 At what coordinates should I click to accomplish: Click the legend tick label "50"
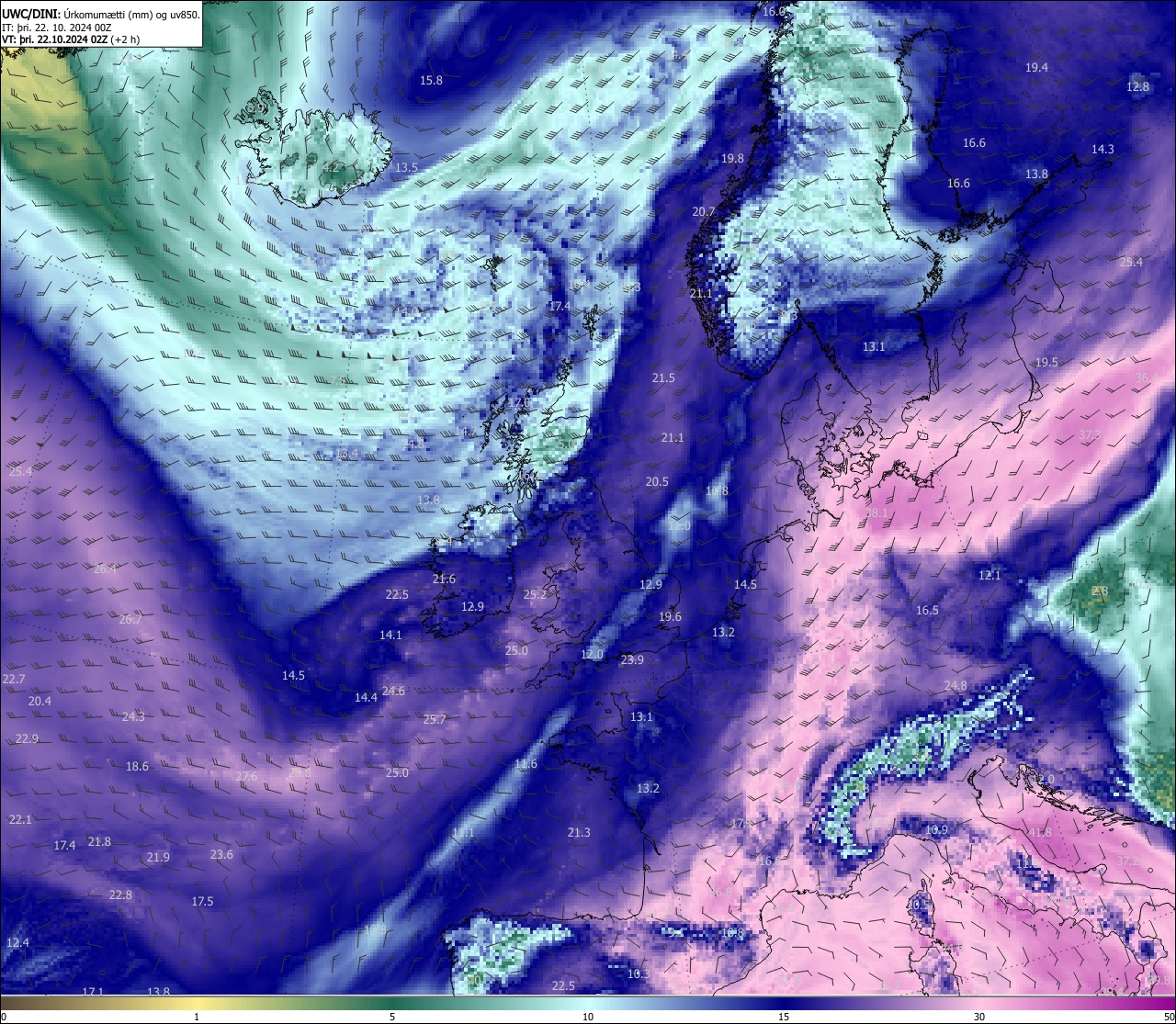click(1168, 1017)
